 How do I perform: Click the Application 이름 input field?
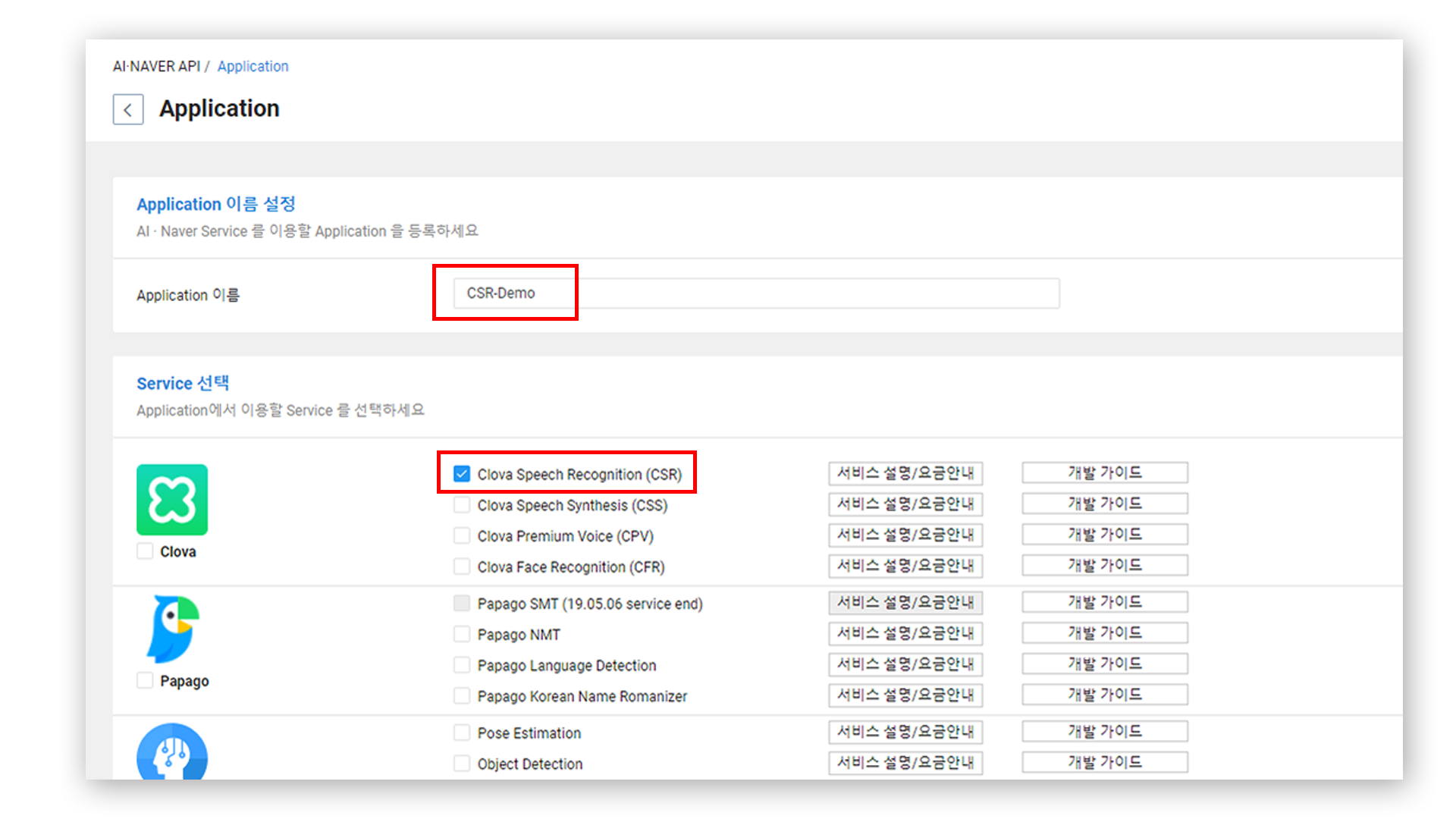(x=755, y=293)
